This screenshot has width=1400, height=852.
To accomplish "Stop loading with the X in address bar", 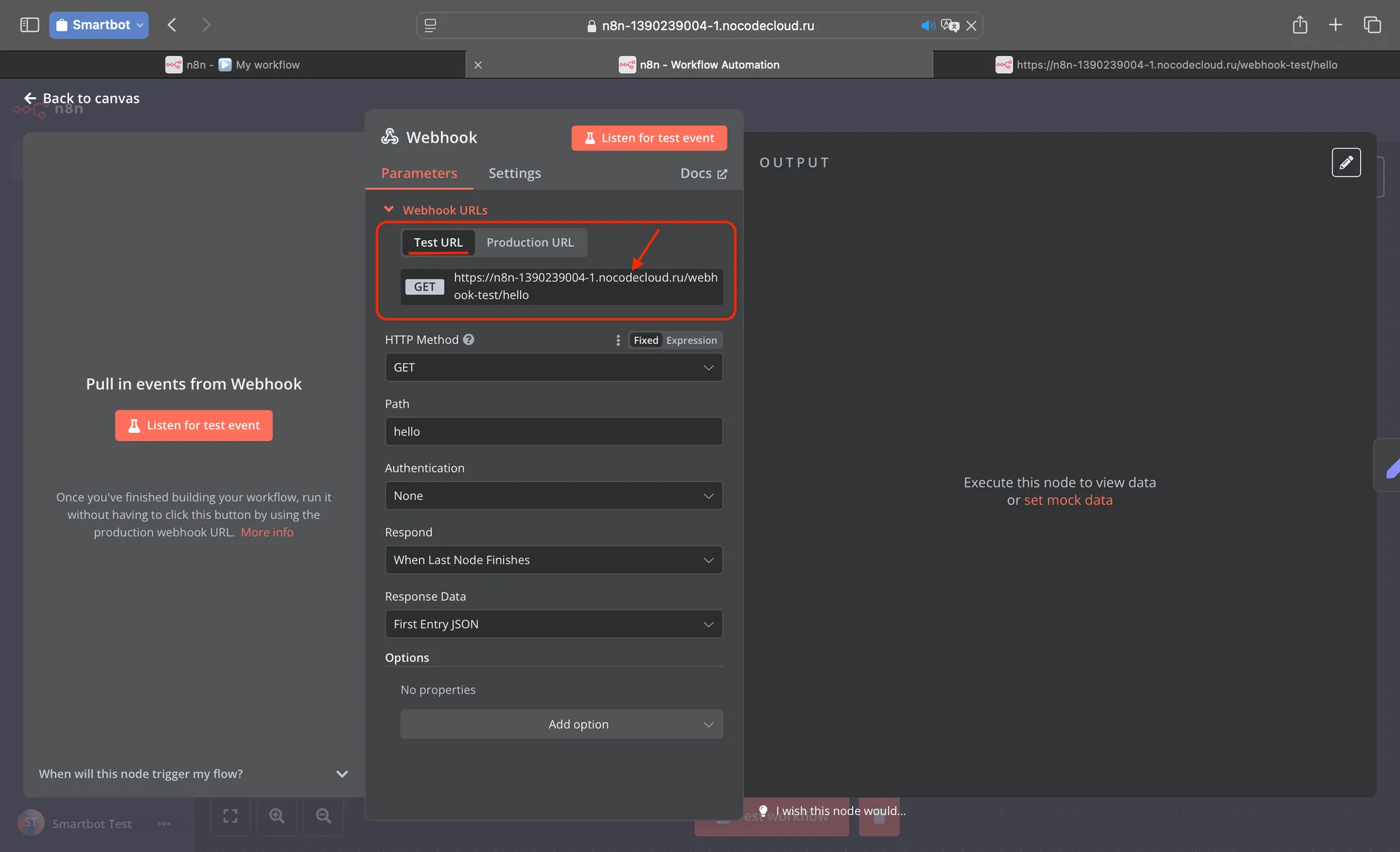I will coord(971,26).
